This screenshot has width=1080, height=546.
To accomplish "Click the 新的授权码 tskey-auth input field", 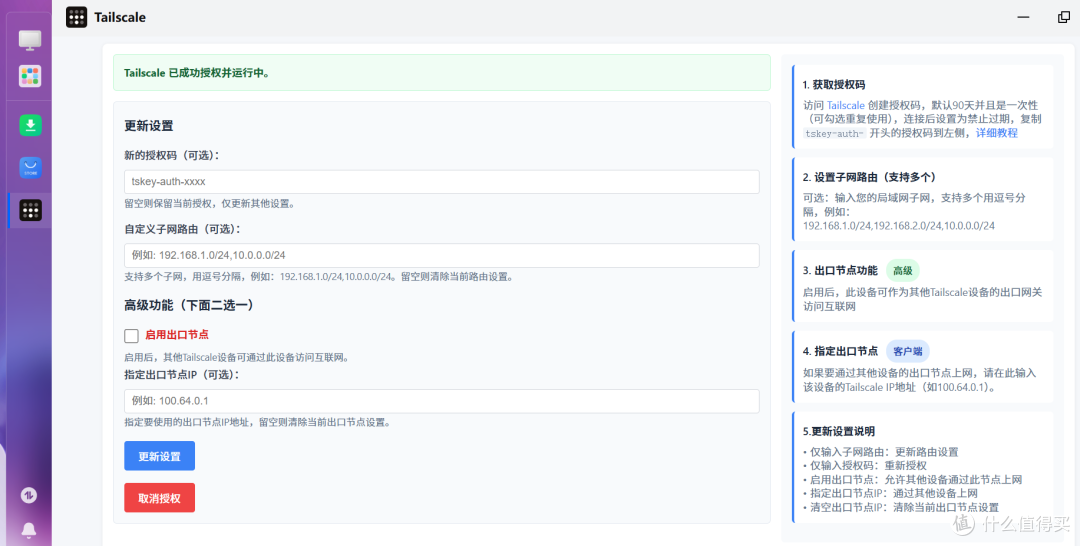I will click(x=442, y=182).
